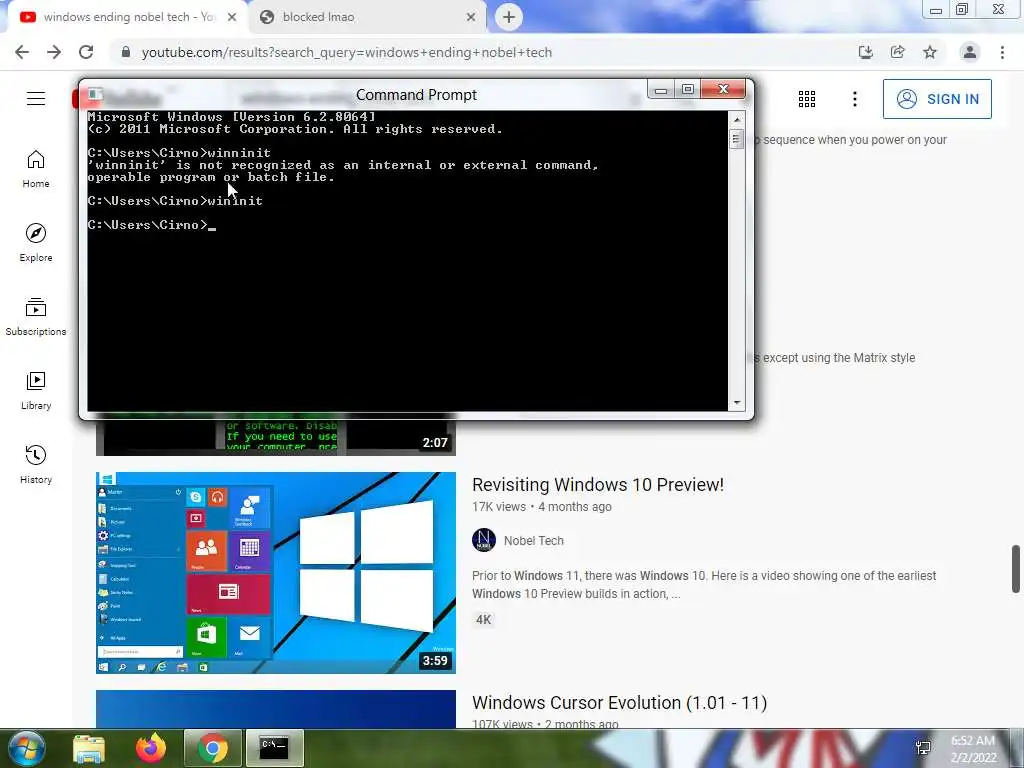The image size is (1024, 768).
Task: Click the 'C:\Users\Cirno>wininit' command line
Action: 175,201
